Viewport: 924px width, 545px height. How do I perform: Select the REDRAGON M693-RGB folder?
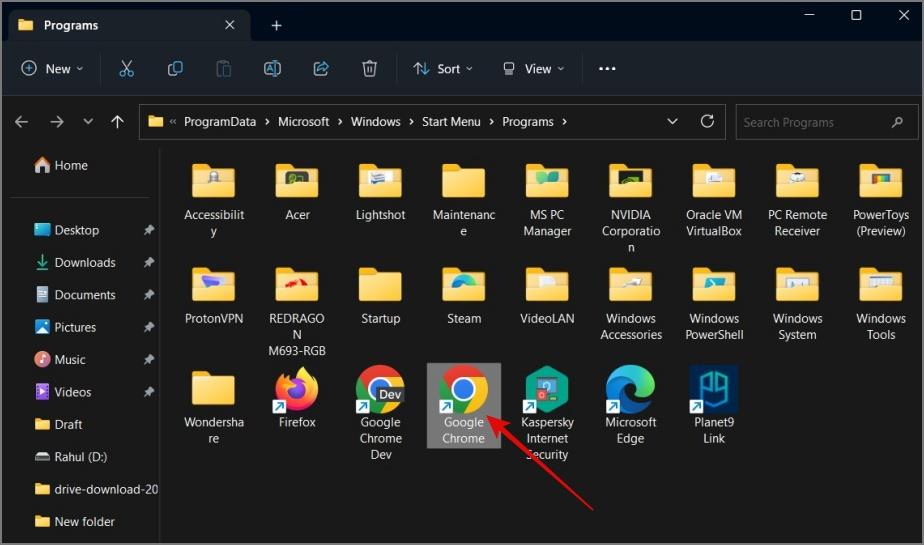pyautogui.click(x=297, y=312)
